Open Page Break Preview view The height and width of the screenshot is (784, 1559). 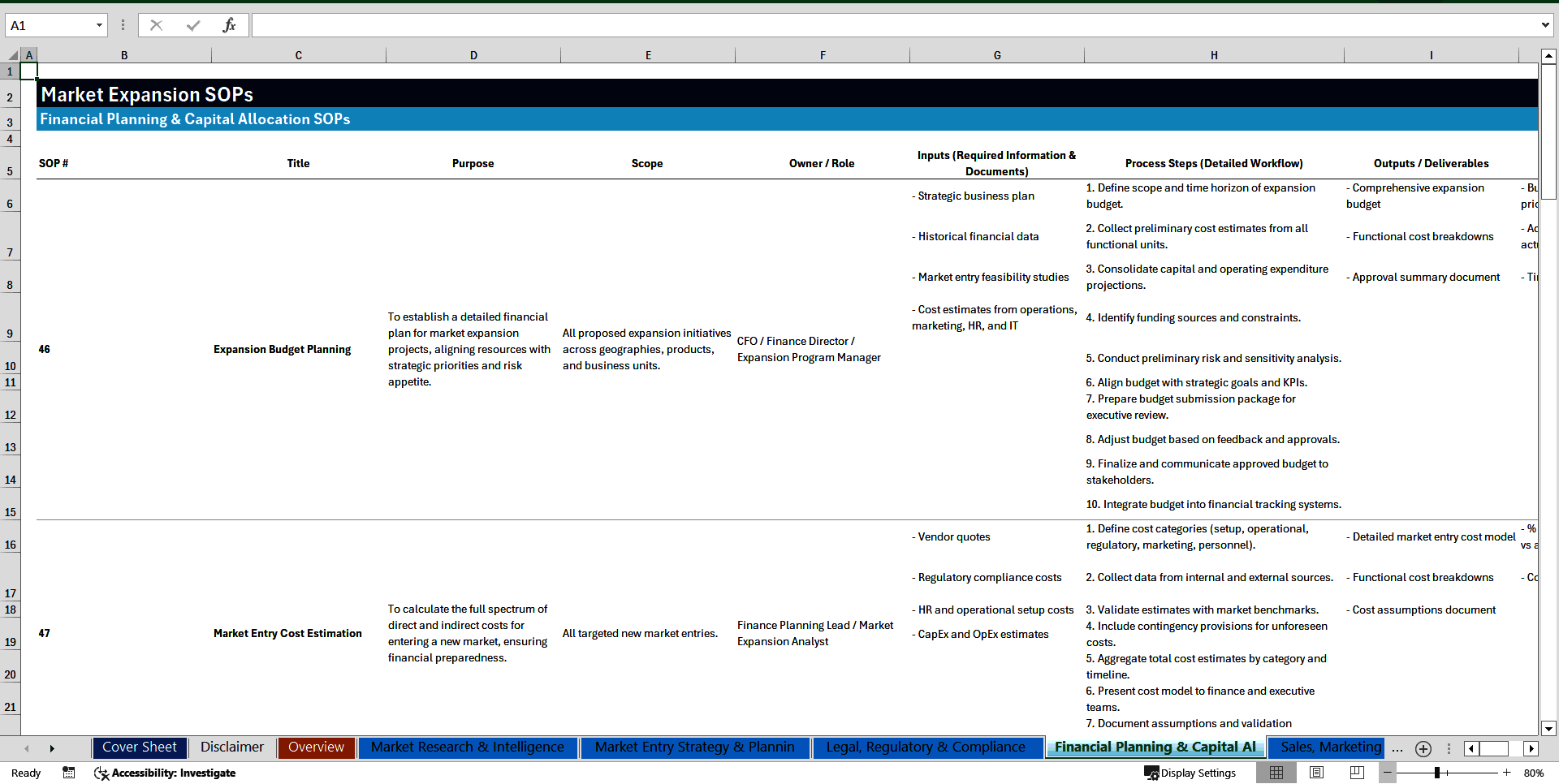click(1356, 773)
